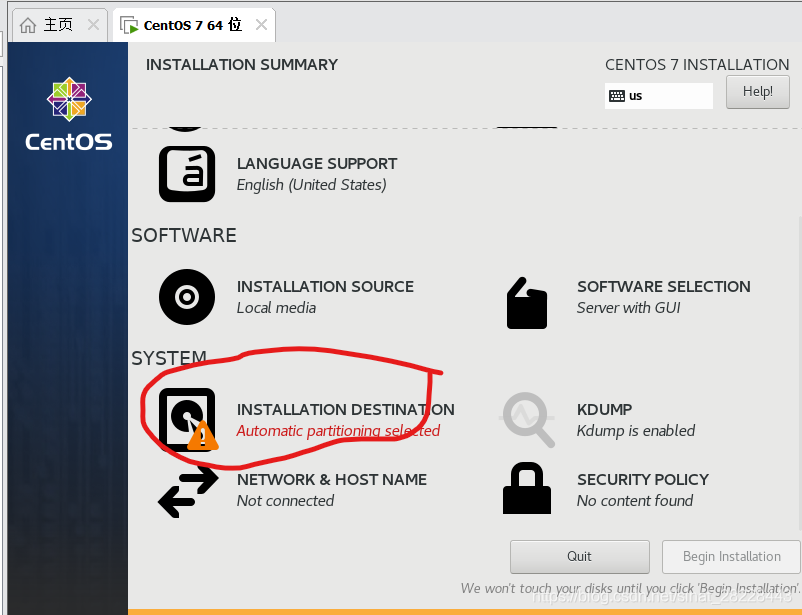Click the SOFTWARE section heading

click(184, 235)
